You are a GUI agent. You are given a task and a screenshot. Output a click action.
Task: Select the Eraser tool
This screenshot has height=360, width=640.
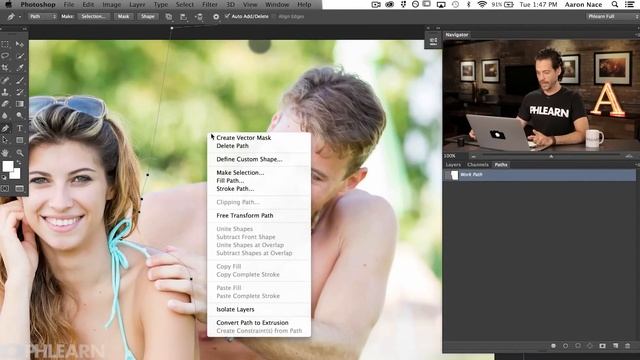point(5,104)
